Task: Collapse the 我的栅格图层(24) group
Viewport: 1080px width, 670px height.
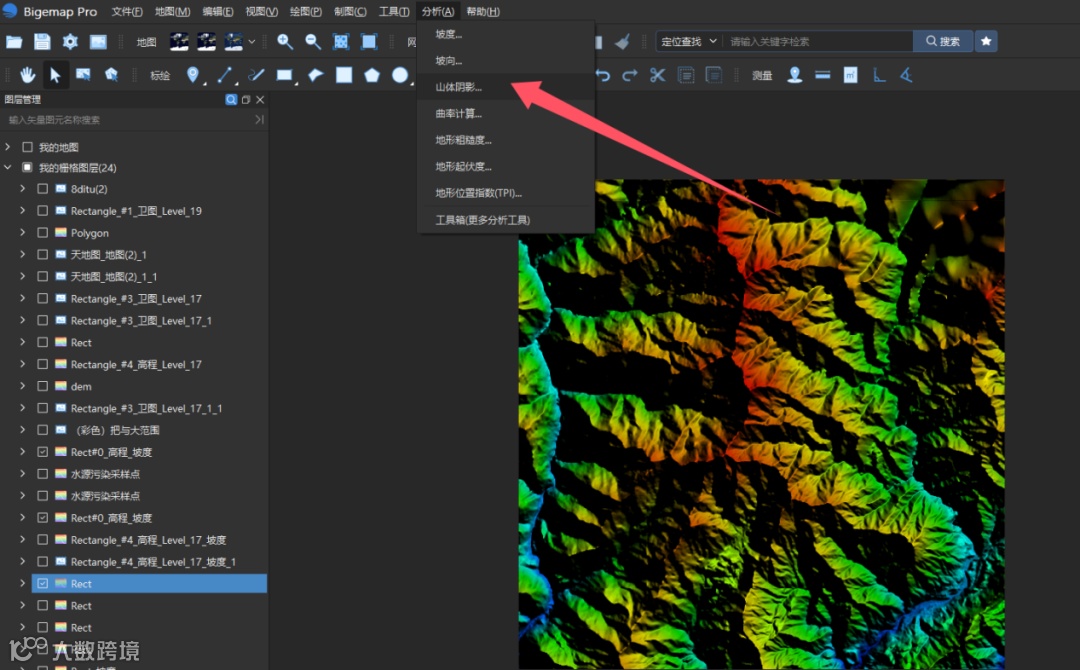Action: click(8, 168)
